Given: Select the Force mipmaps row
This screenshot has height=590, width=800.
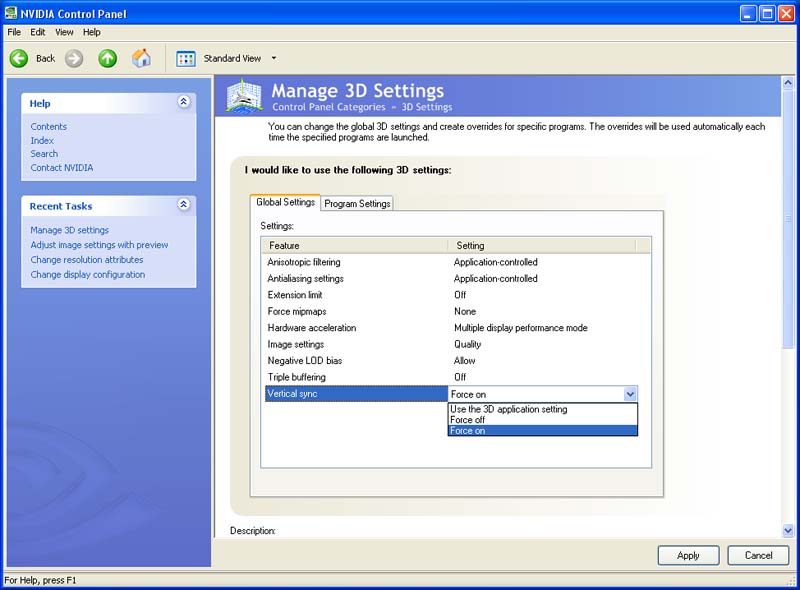Looking at the screenshot, I should (x=452, y=311).
